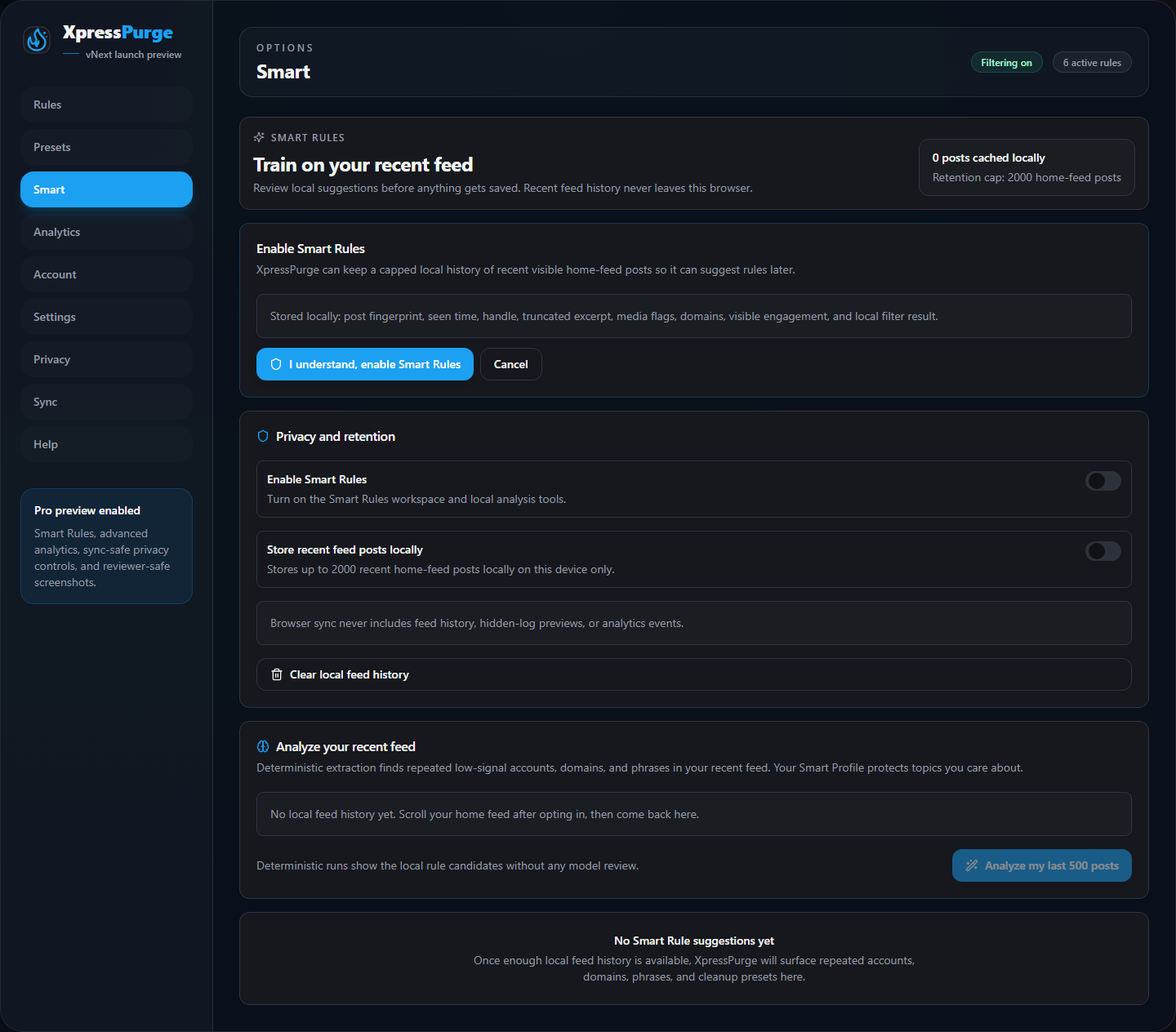Open the Rules section in sidebar
The height and width of the screenshot is (1032, 1176).
[x=106, y=105]
